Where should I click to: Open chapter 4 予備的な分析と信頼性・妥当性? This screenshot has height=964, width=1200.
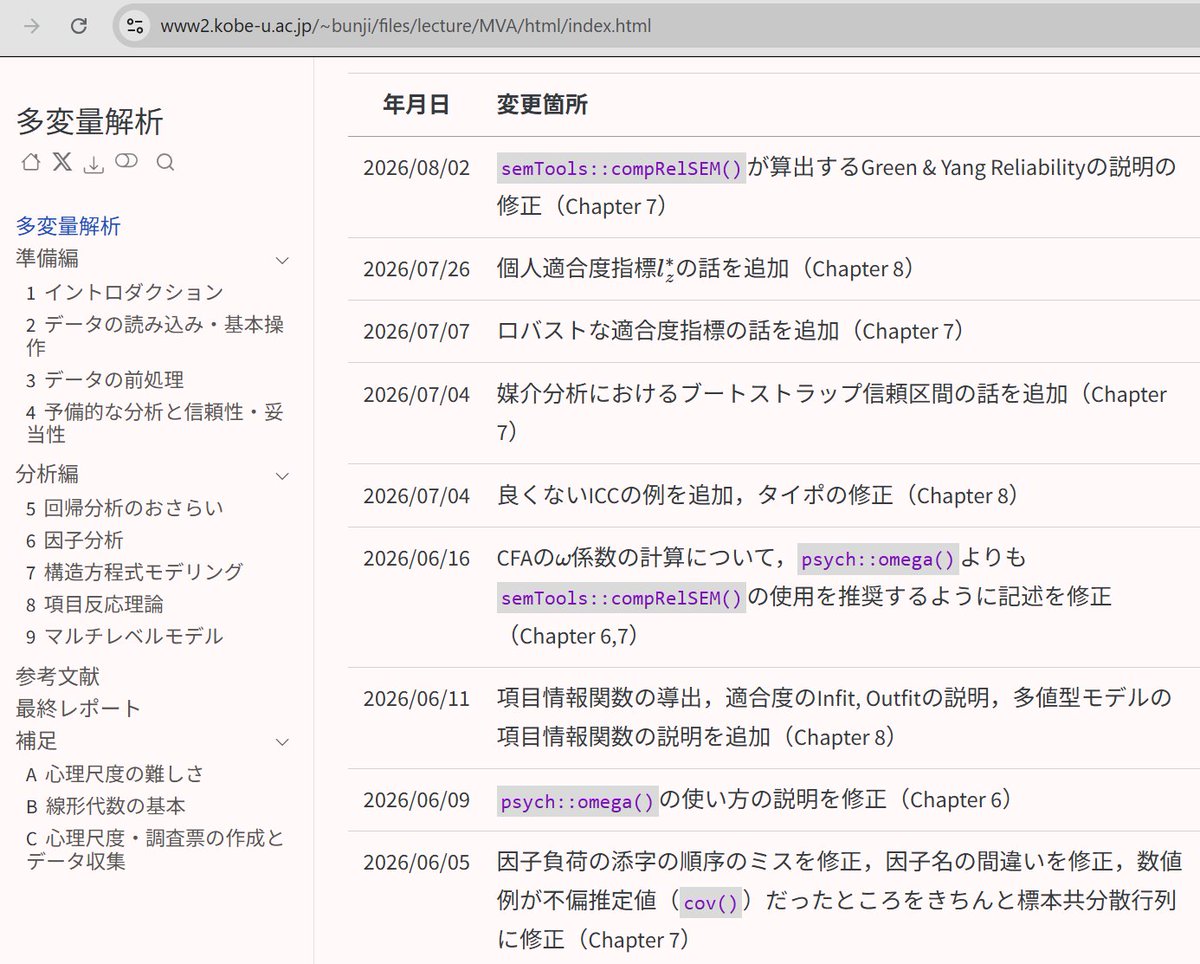[155, 422]
